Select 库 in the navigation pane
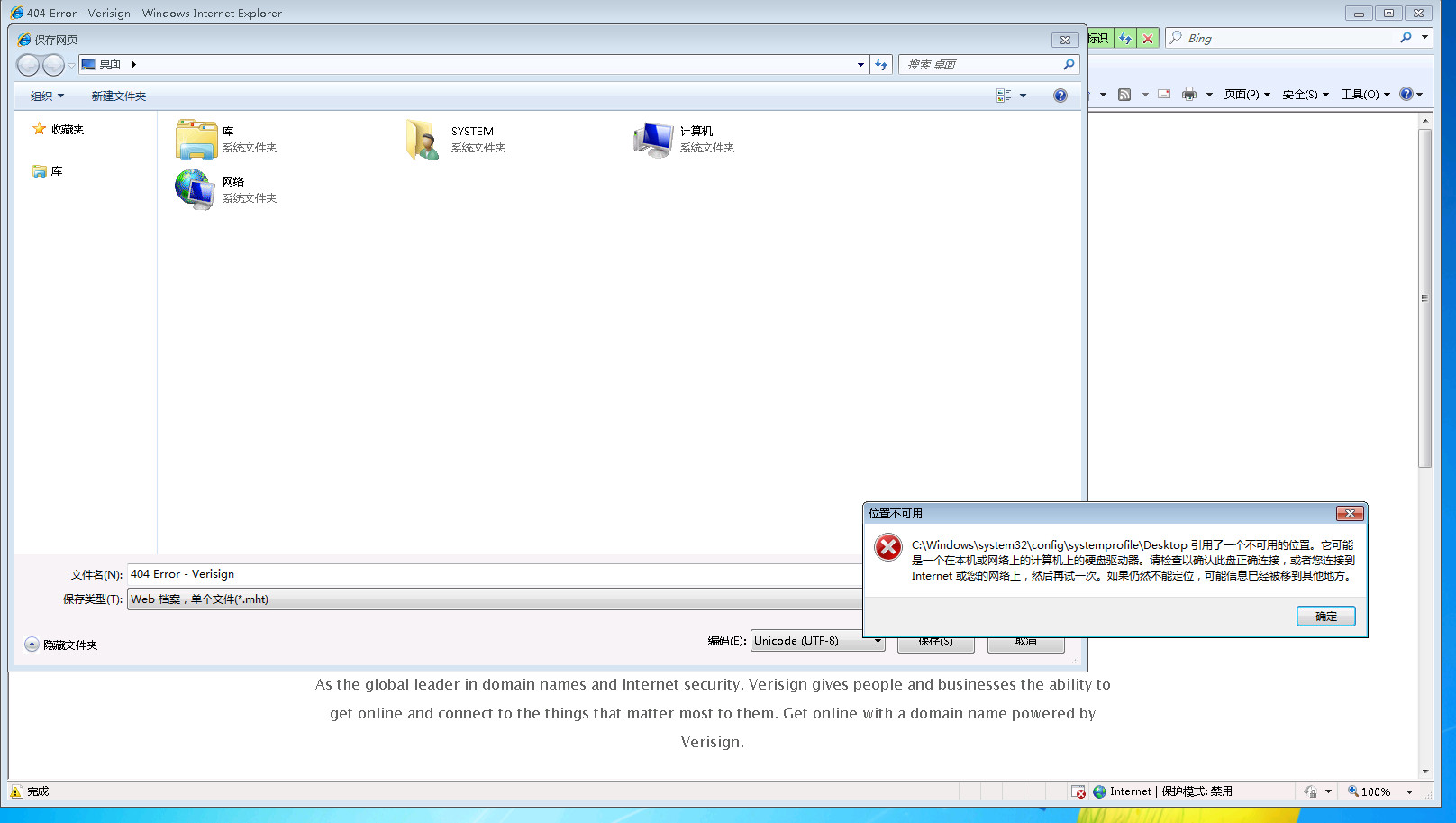This screenshot has height=823, width=1456. pos(48,171)
